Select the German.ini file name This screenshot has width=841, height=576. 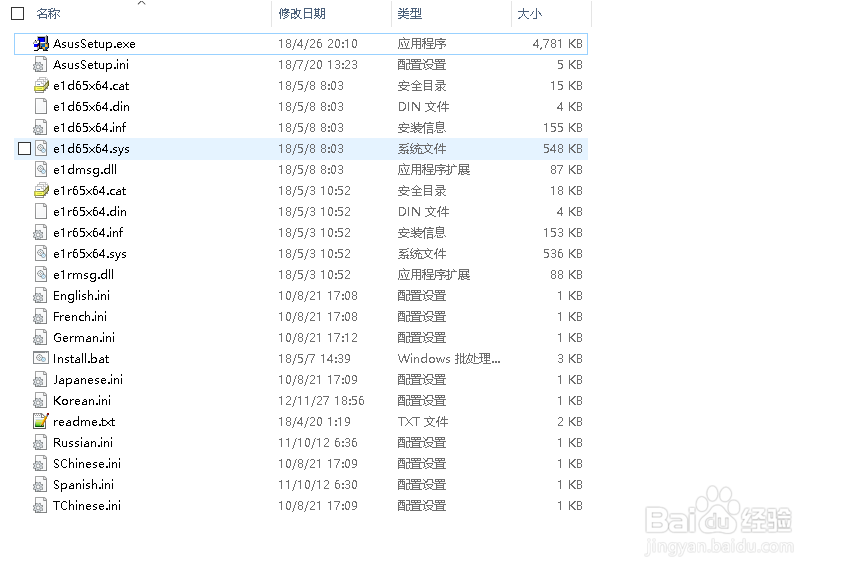tap(84, 337)
